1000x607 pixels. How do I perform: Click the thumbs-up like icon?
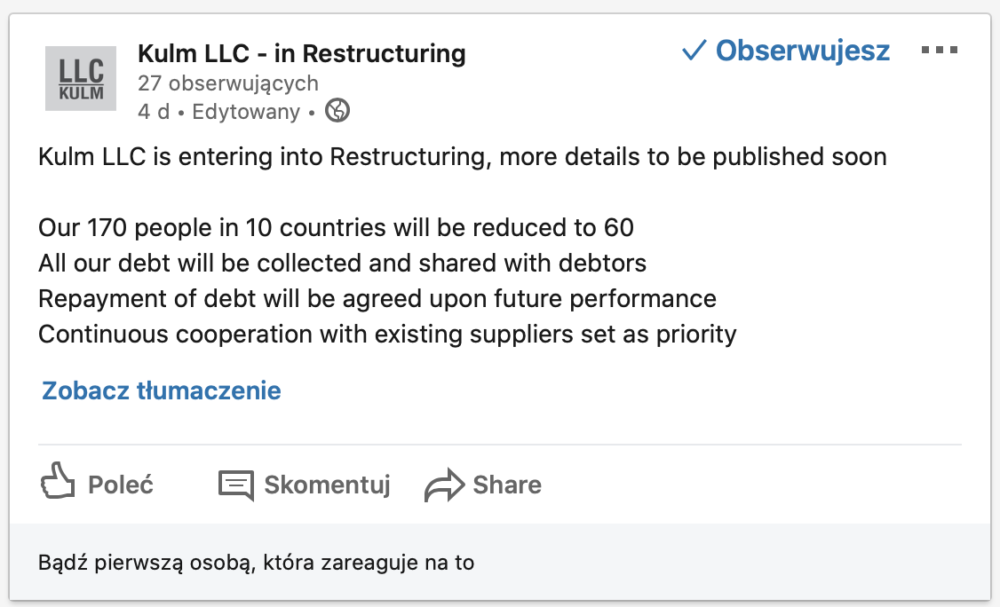click(57, 480)
